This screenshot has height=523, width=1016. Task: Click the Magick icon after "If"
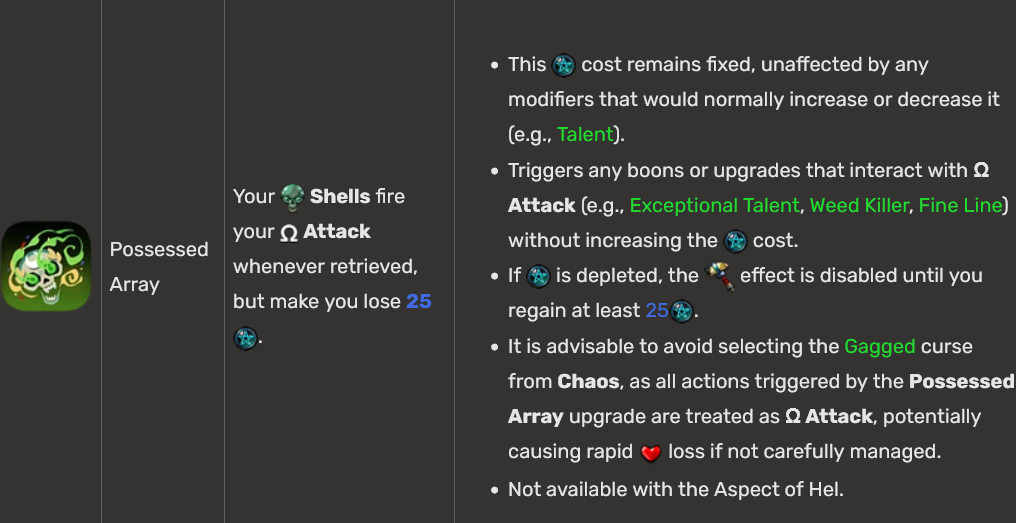(x=538, y=276)
